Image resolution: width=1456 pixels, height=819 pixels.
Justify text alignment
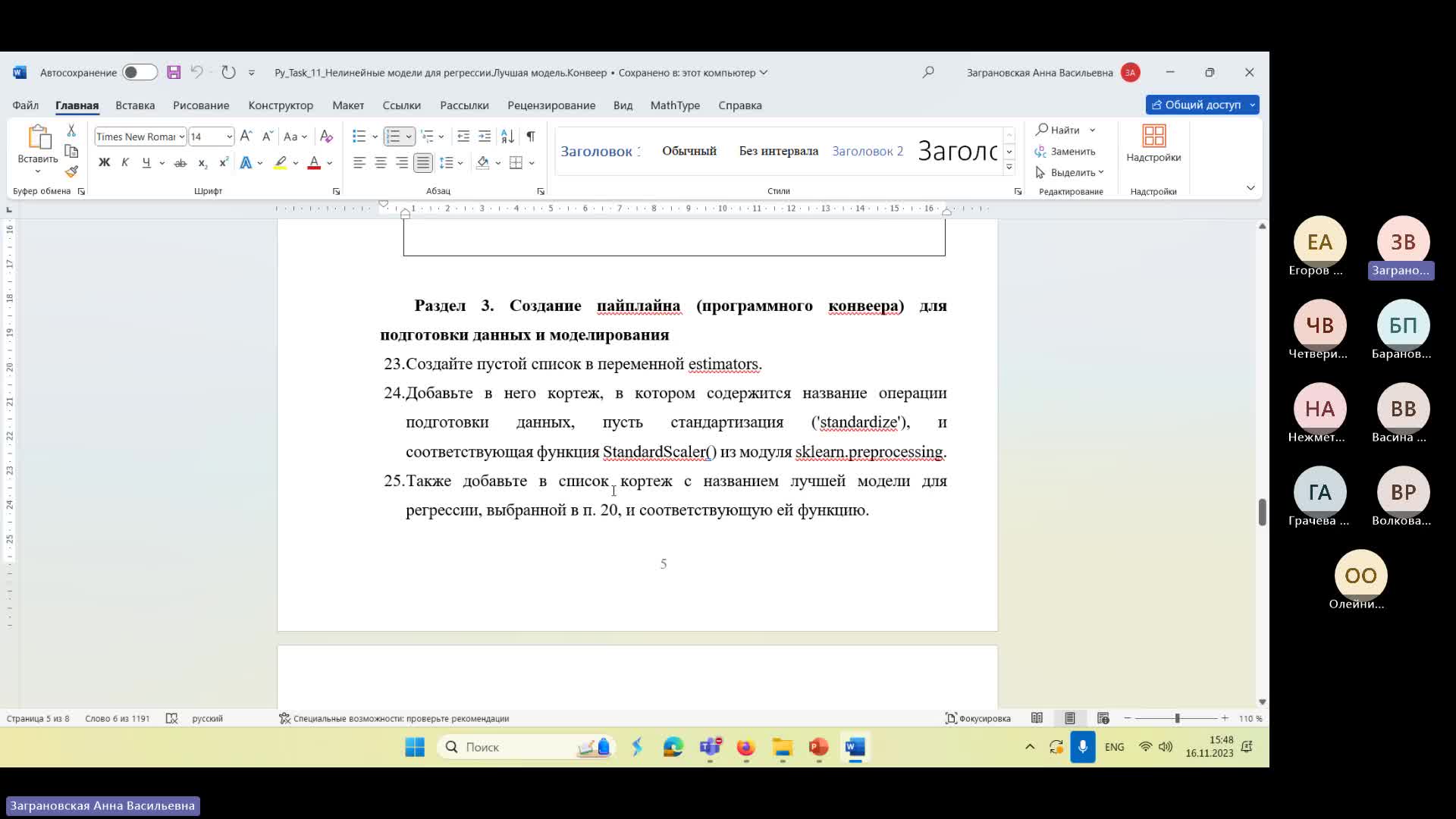[423, 162]
